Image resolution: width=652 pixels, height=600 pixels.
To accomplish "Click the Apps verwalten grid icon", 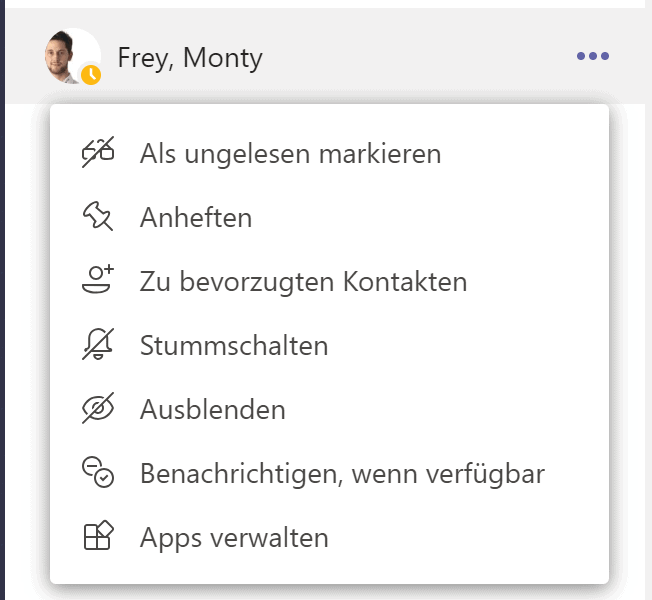I will coord(98,536).
